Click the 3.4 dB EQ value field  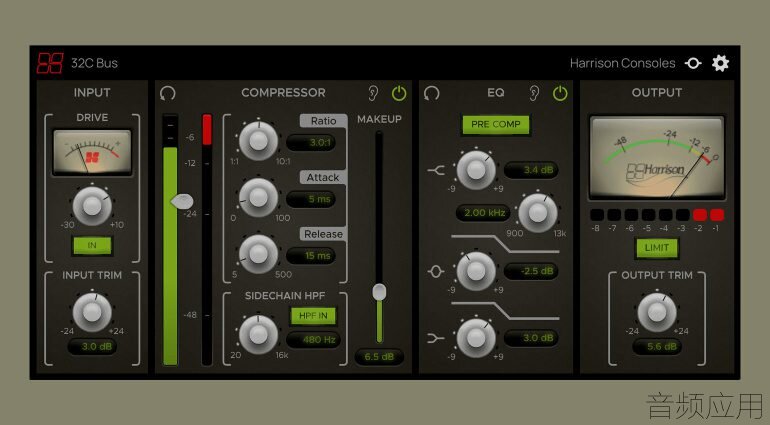click(x=531, y=170)
